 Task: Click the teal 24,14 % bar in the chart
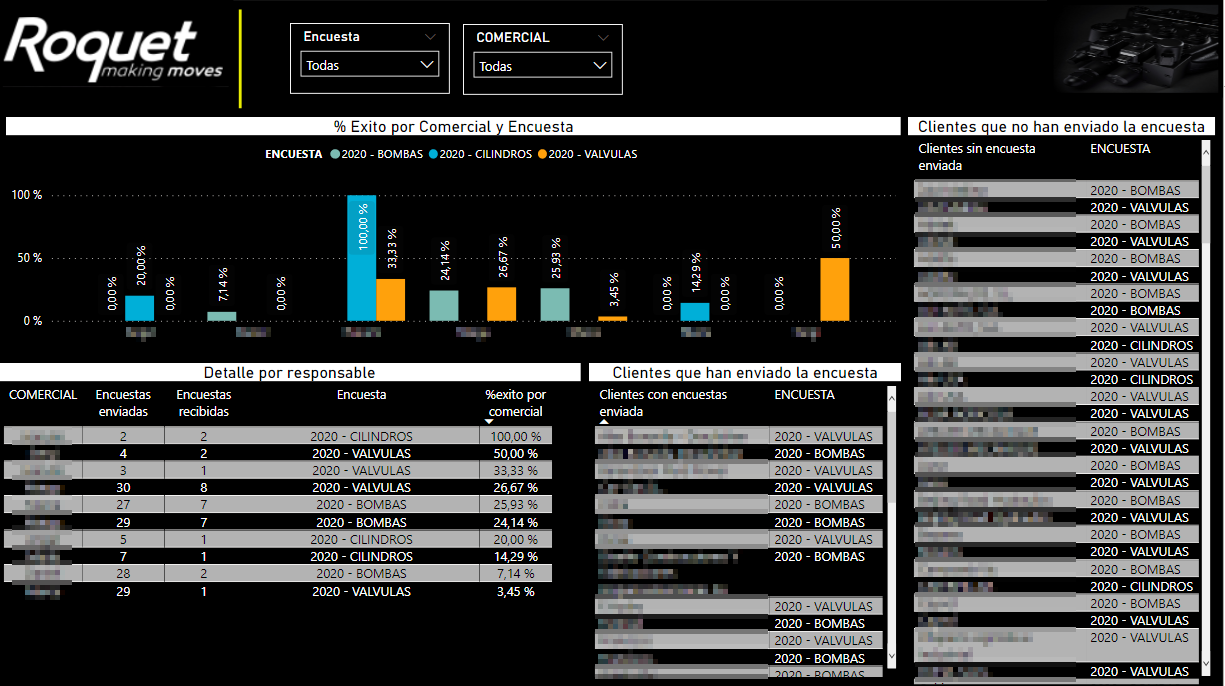pyautogui.click(x=444, y=306)
